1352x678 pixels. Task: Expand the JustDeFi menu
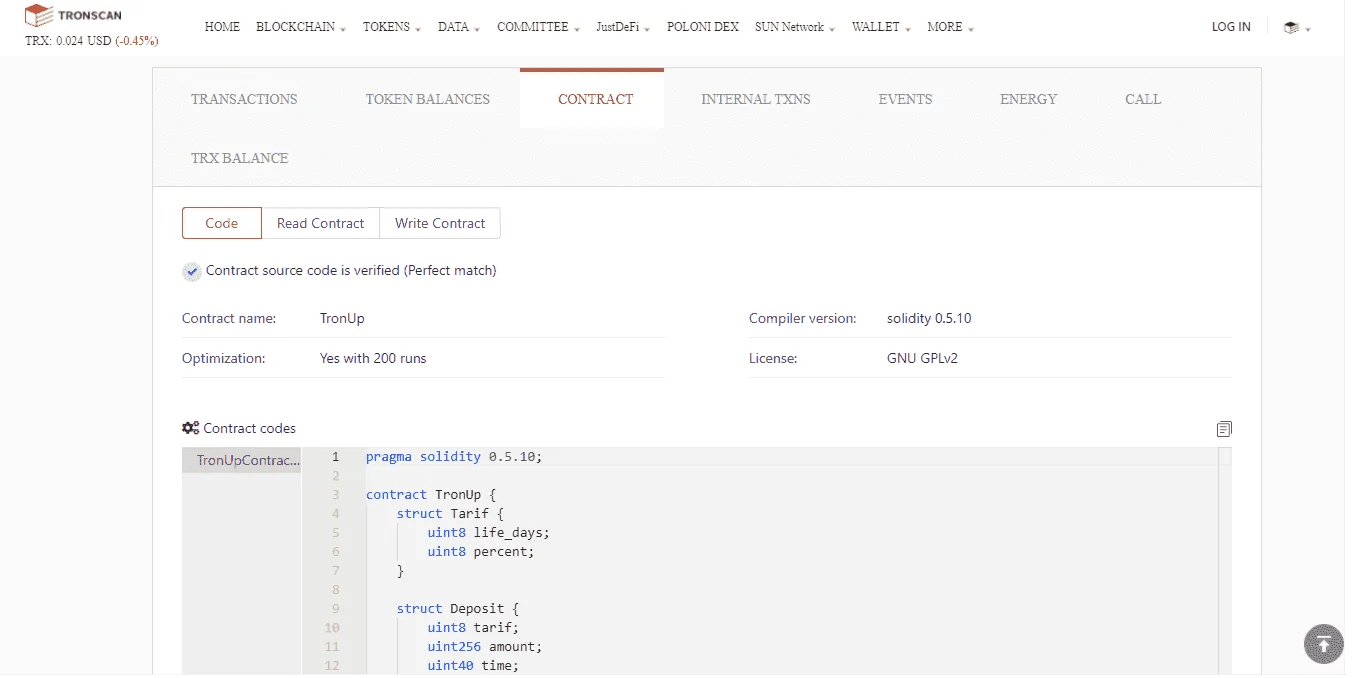(623, 27)
